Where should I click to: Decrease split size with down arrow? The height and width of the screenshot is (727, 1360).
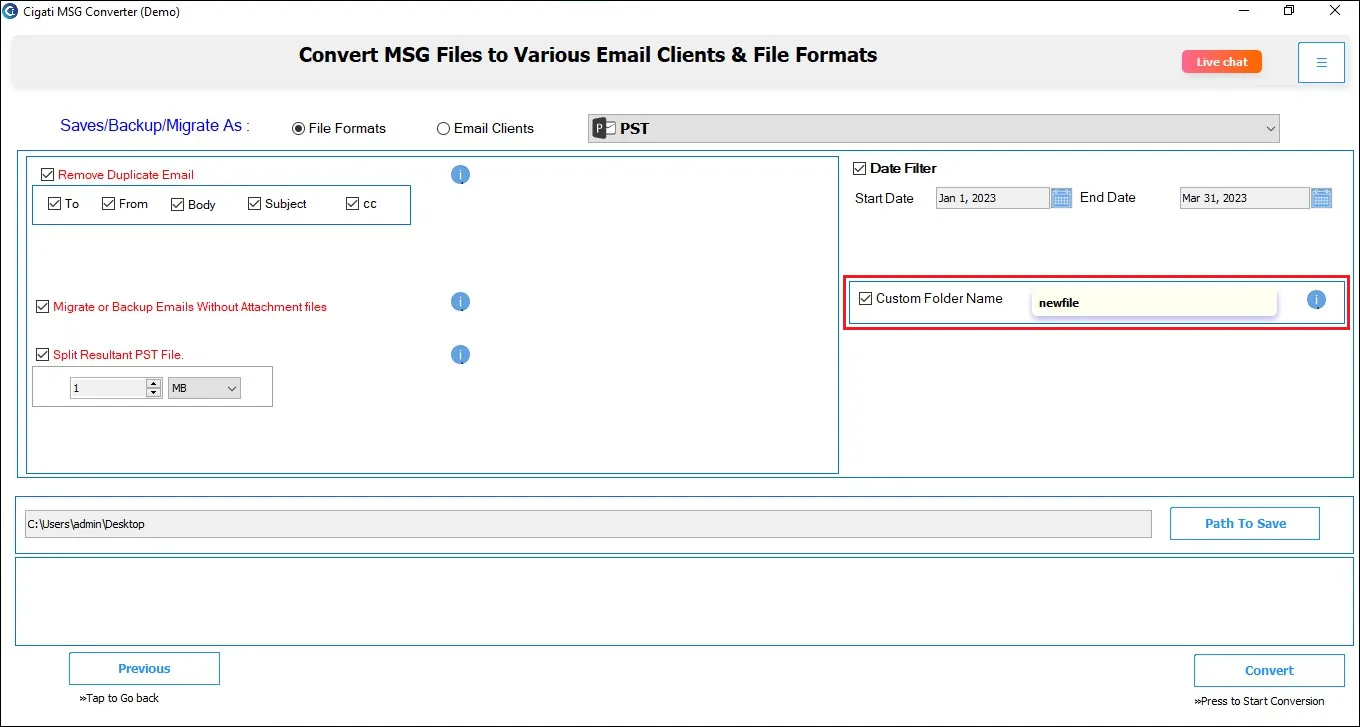[154, 393]
